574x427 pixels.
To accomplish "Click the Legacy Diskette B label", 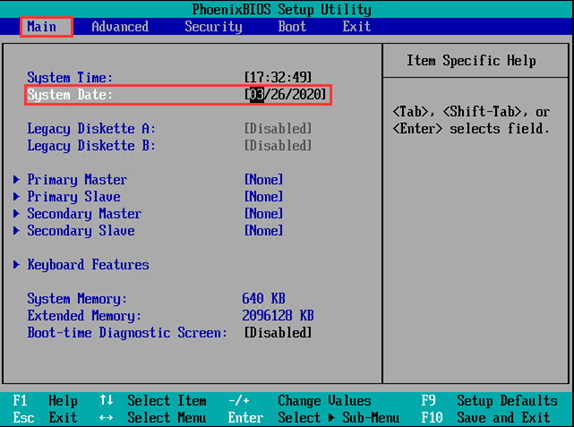I will (x=91, y=146).
